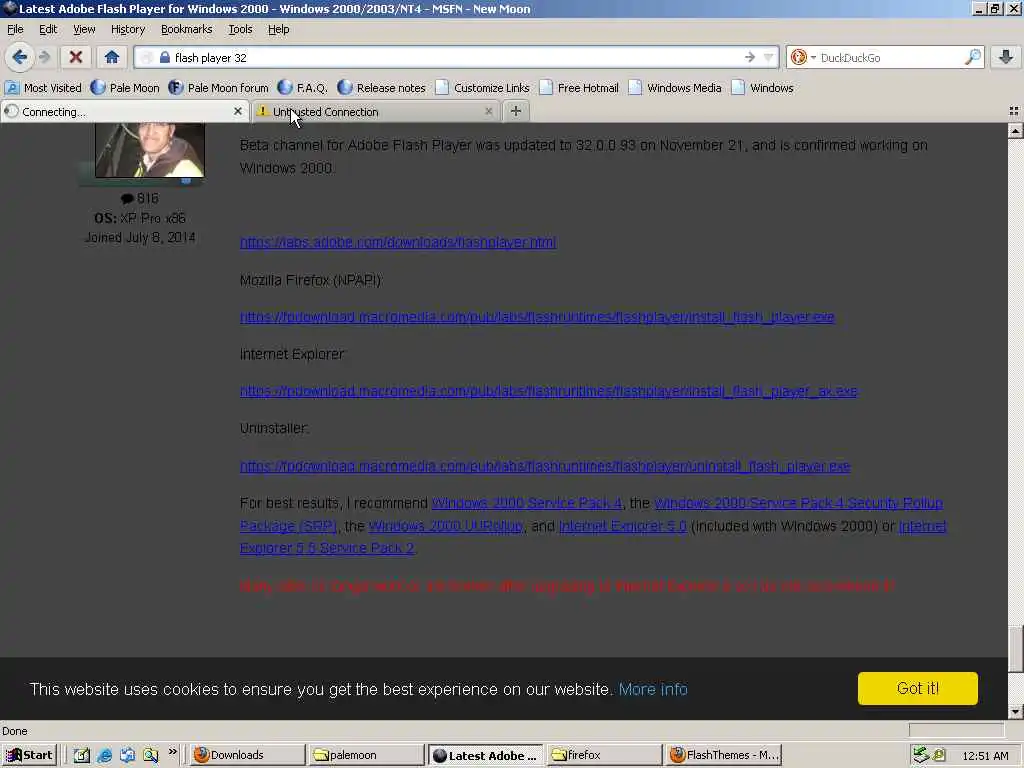Expand the quick launch chevron
The width and height of the screenshot is (1024, 768).
(172, 752)
